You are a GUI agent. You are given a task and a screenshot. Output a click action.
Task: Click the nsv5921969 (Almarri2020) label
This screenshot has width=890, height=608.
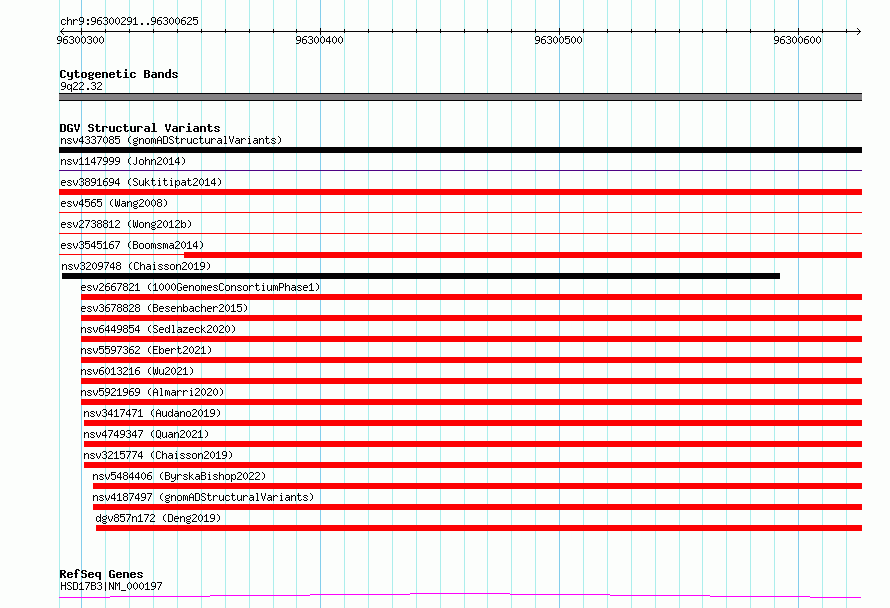tap(152, 392)
